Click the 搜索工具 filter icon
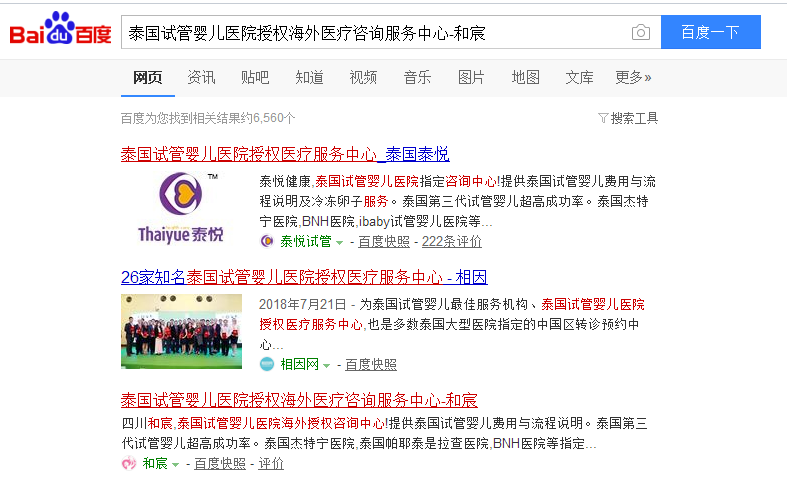 603,118
